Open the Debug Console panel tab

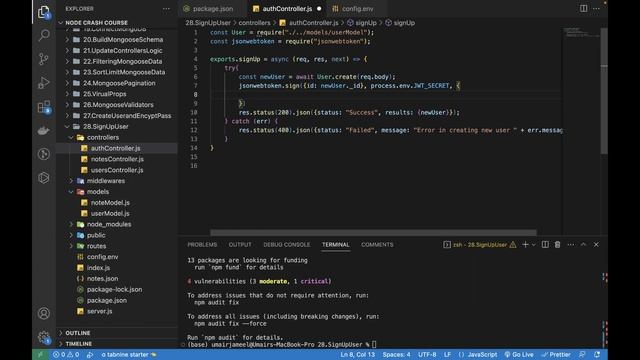pyautogui.click(x=287, y=244)
